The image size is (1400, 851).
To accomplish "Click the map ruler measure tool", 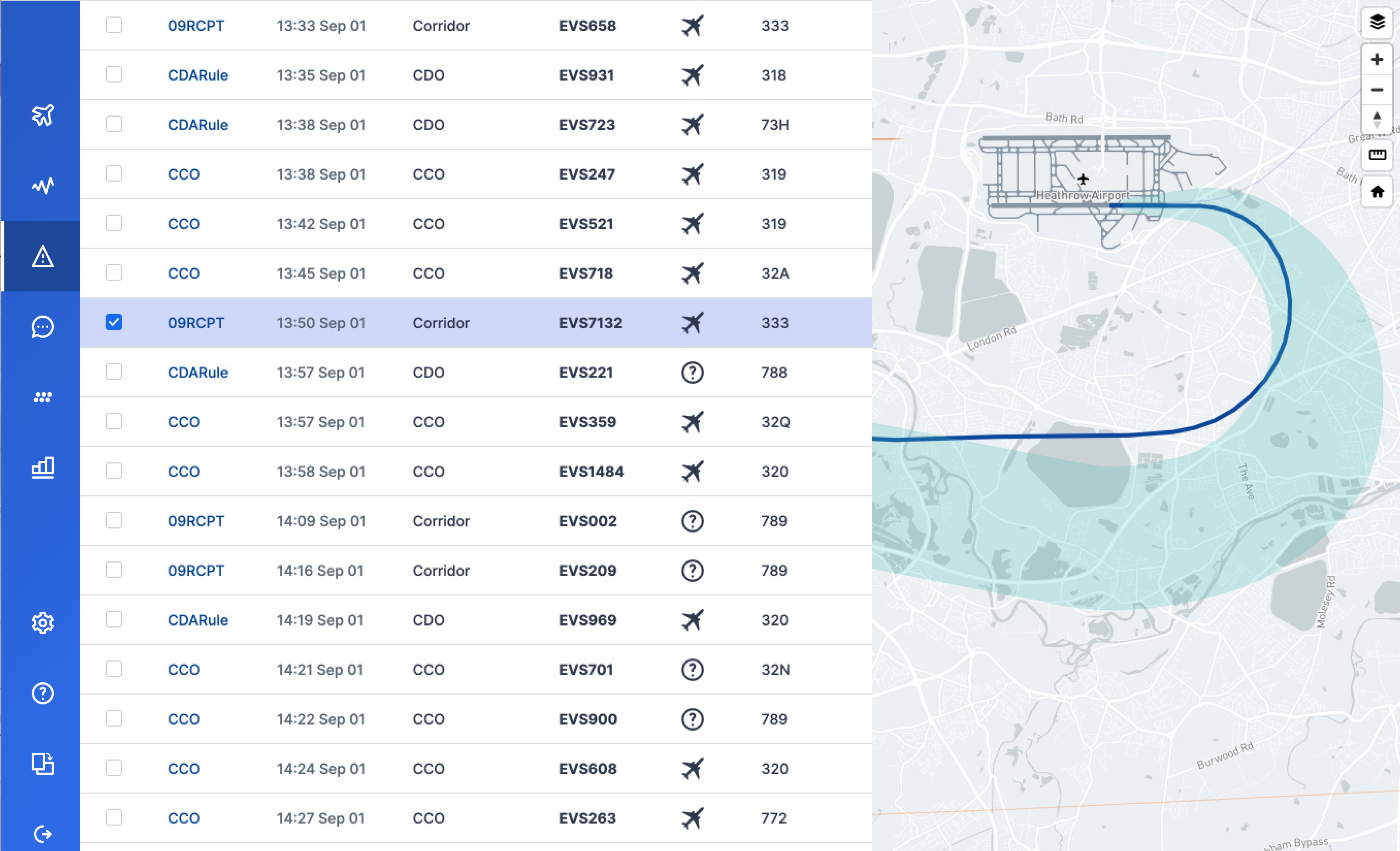I will 1377,155.
